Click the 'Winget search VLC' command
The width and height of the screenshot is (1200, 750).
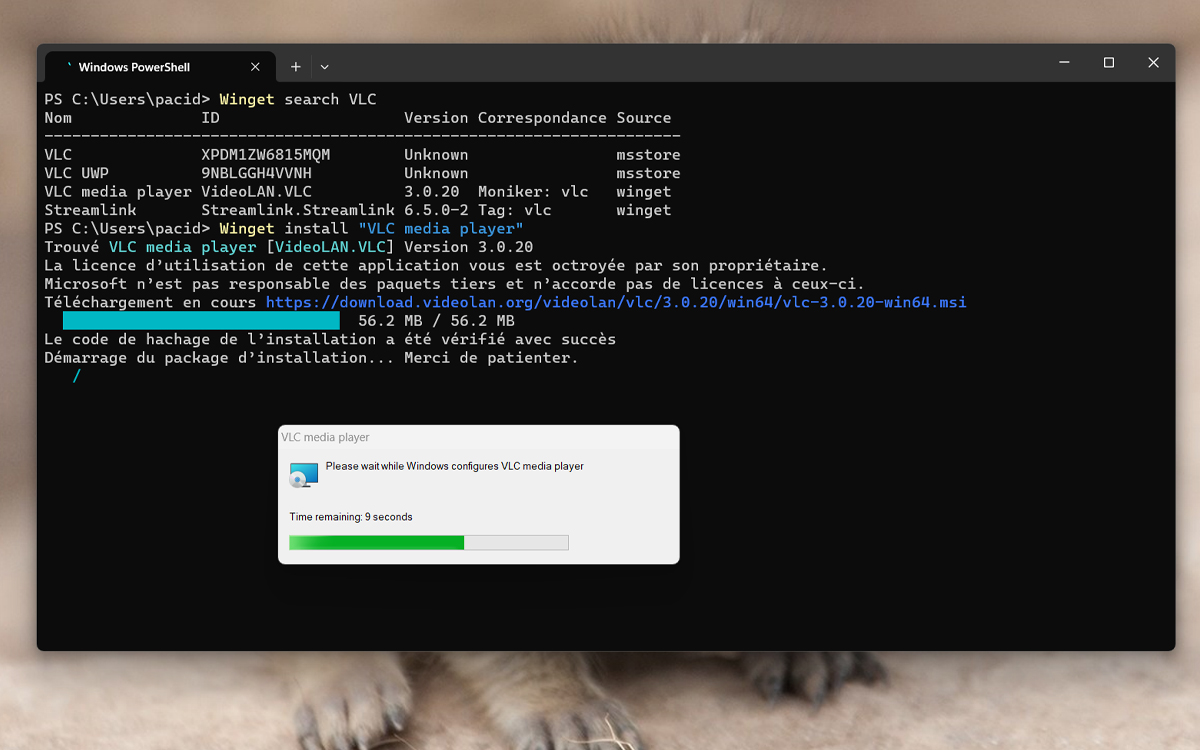coord(298,99)
